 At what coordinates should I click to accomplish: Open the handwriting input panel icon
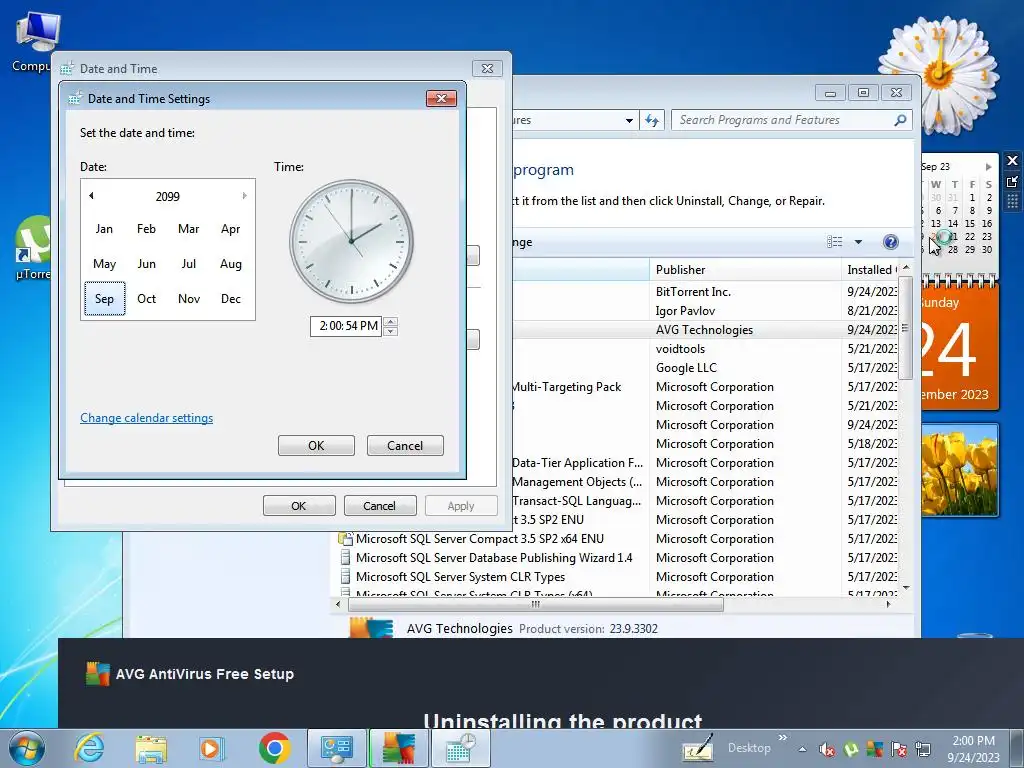point(697,748)
